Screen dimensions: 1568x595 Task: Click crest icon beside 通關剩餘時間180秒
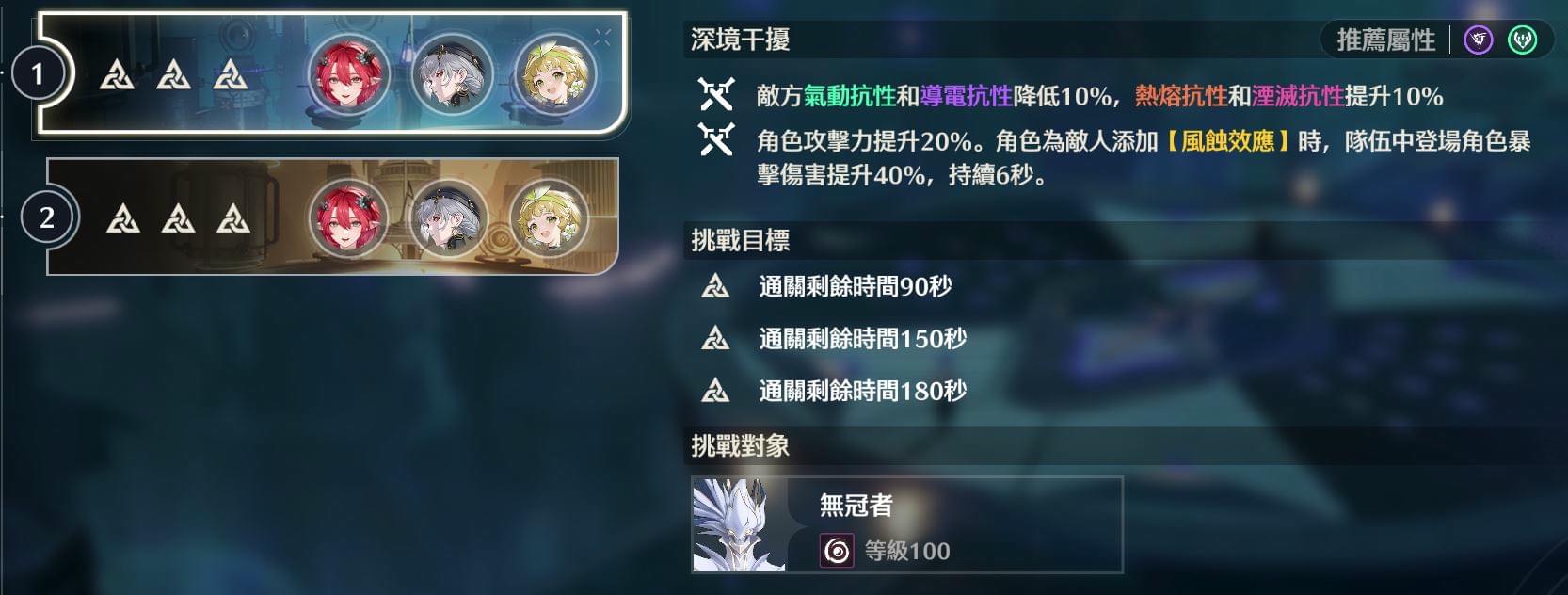click(715, 390)
